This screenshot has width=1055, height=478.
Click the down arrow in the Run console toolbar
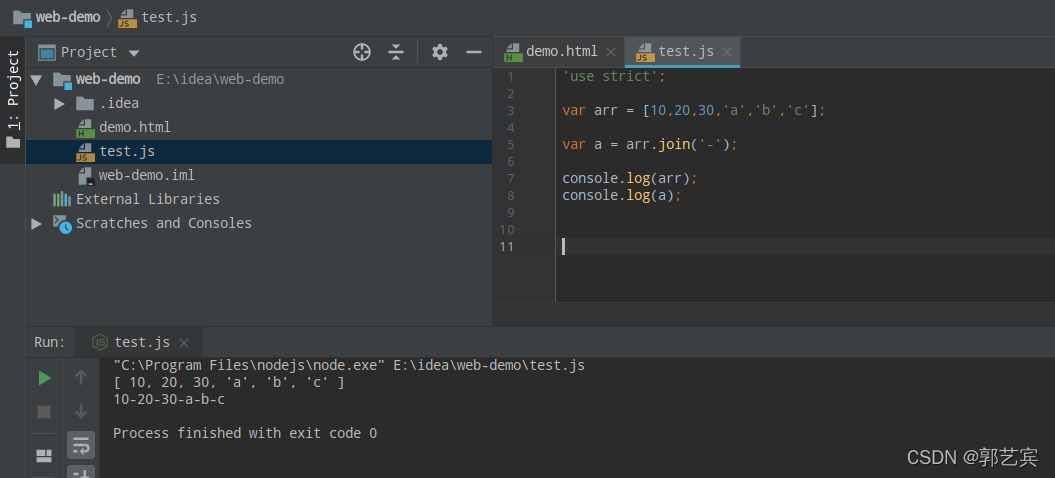coord(81,411)
